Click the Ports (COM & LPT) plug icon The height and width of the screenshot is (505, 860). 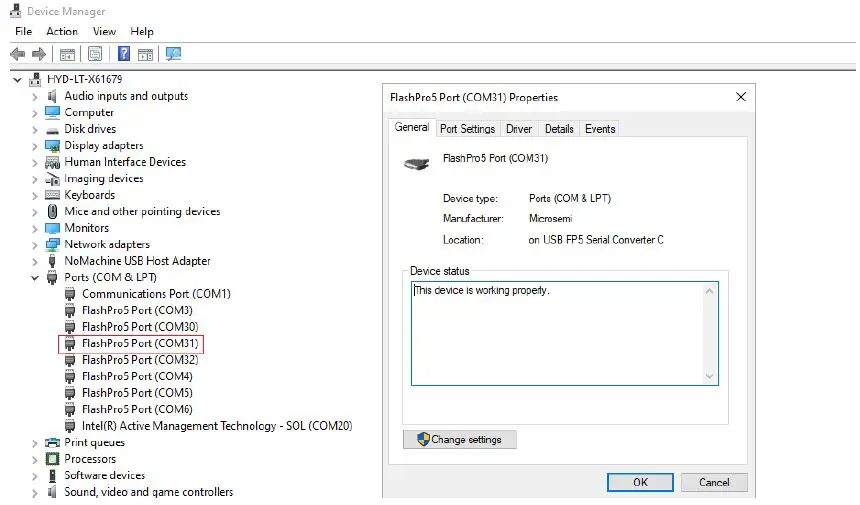tap(52, 277)
